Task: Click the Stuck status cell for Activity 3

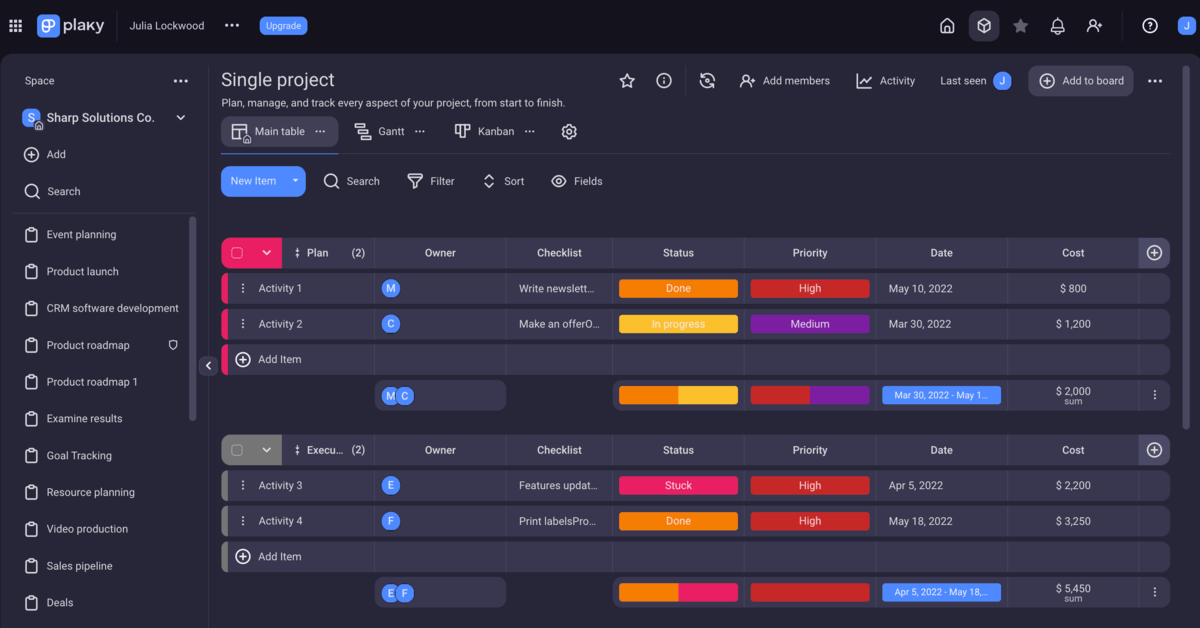Action: tap(678, 486)
